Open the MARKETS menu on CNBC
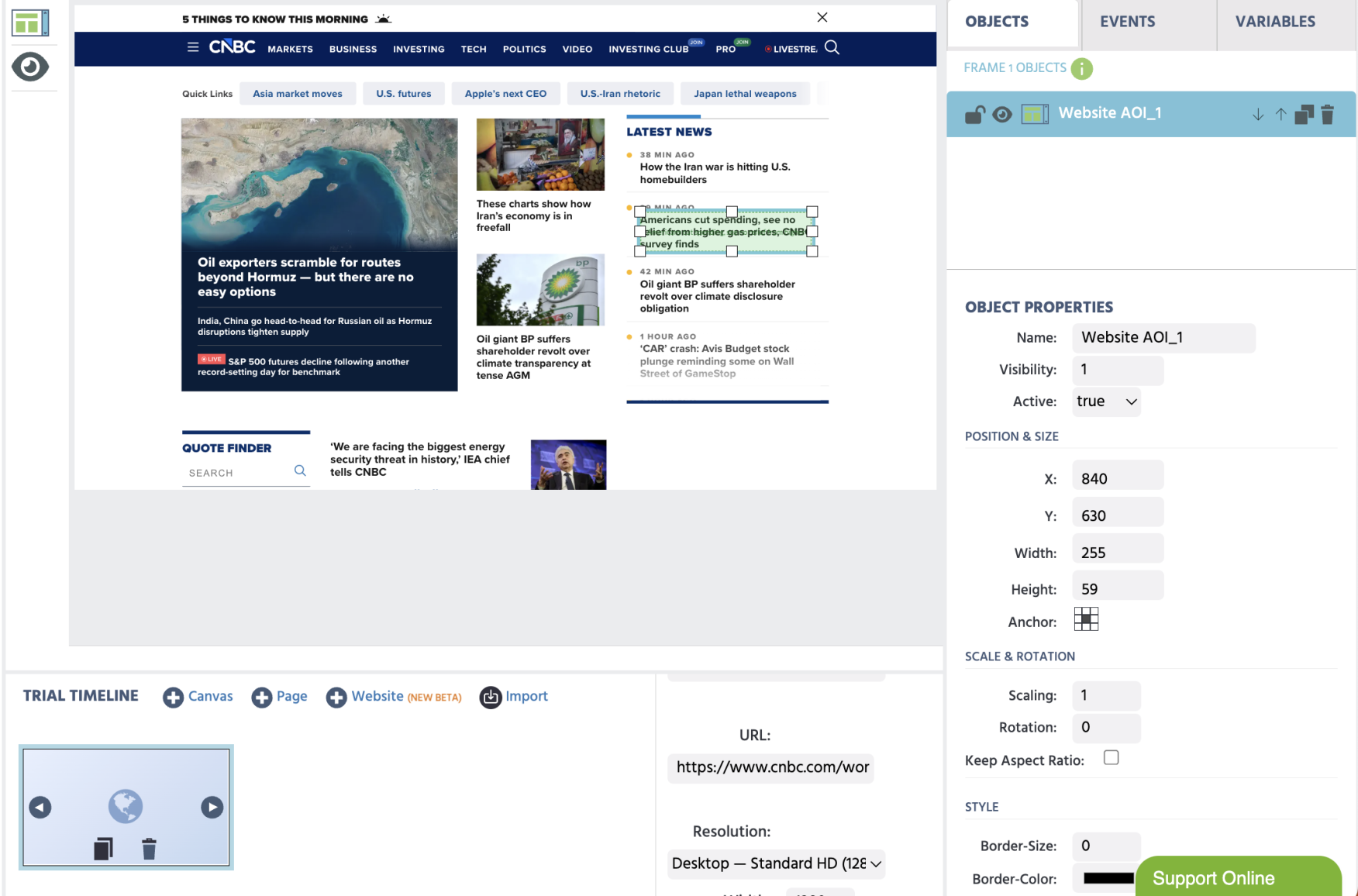 pos(291,49)
